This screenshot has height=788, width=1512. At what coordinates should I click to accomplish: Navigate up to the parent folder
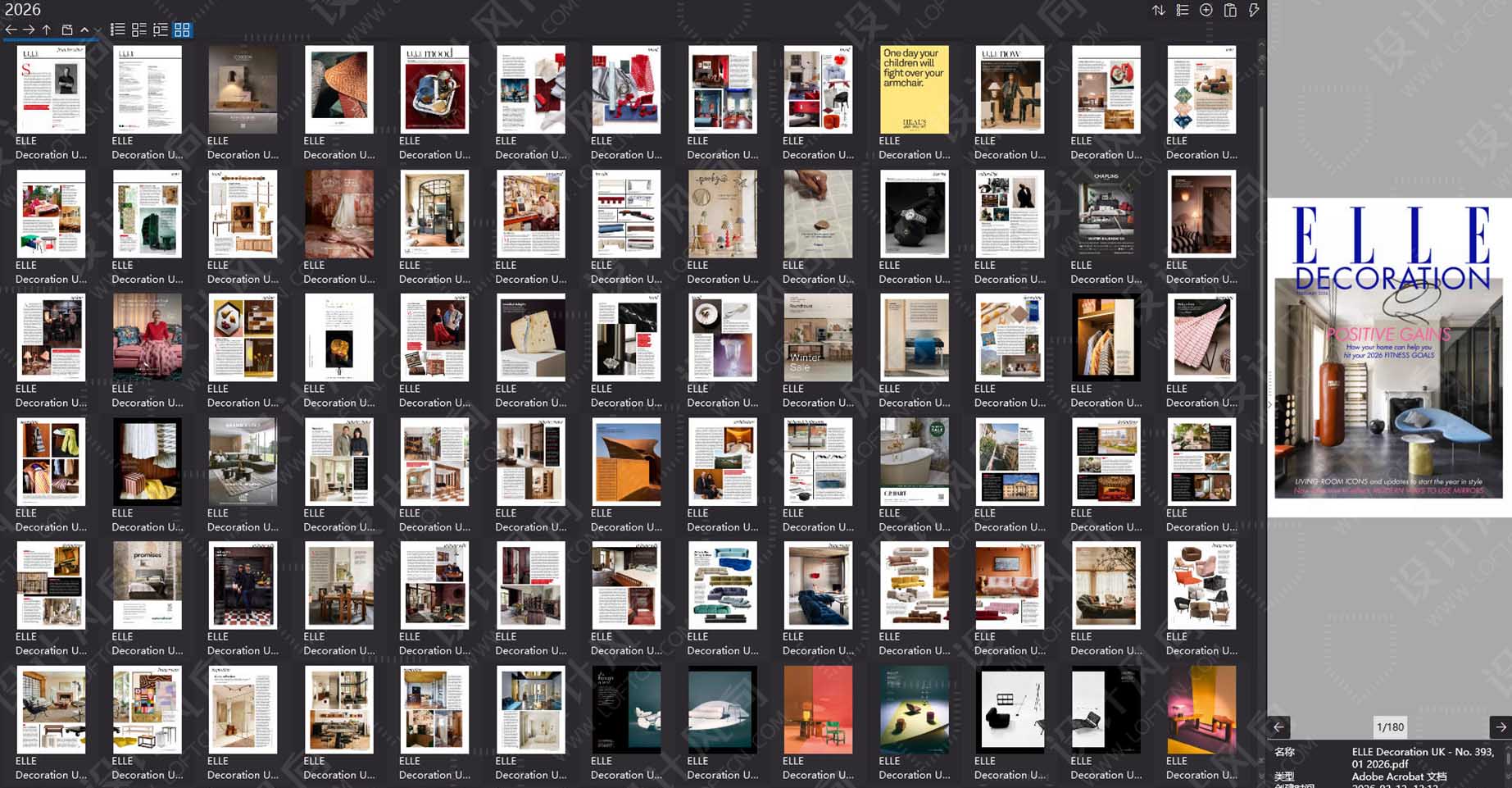pyautogui.click(x=47, y=30)
